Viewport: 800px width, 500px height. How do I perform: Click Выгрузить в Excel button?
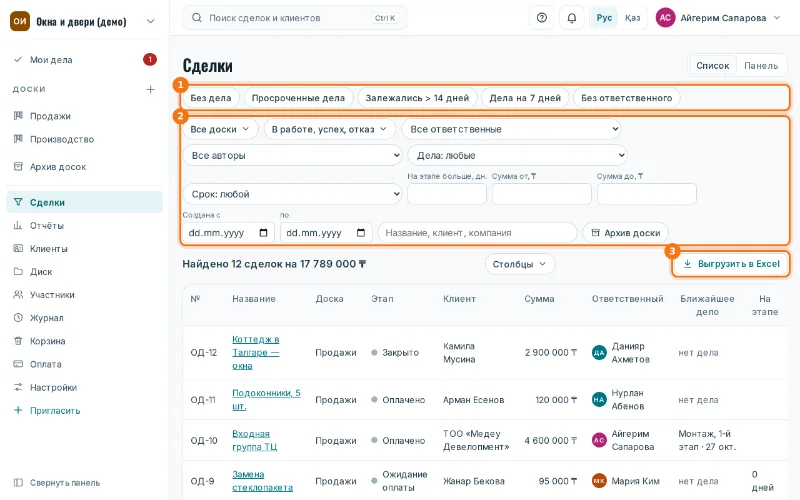(731, 264)
